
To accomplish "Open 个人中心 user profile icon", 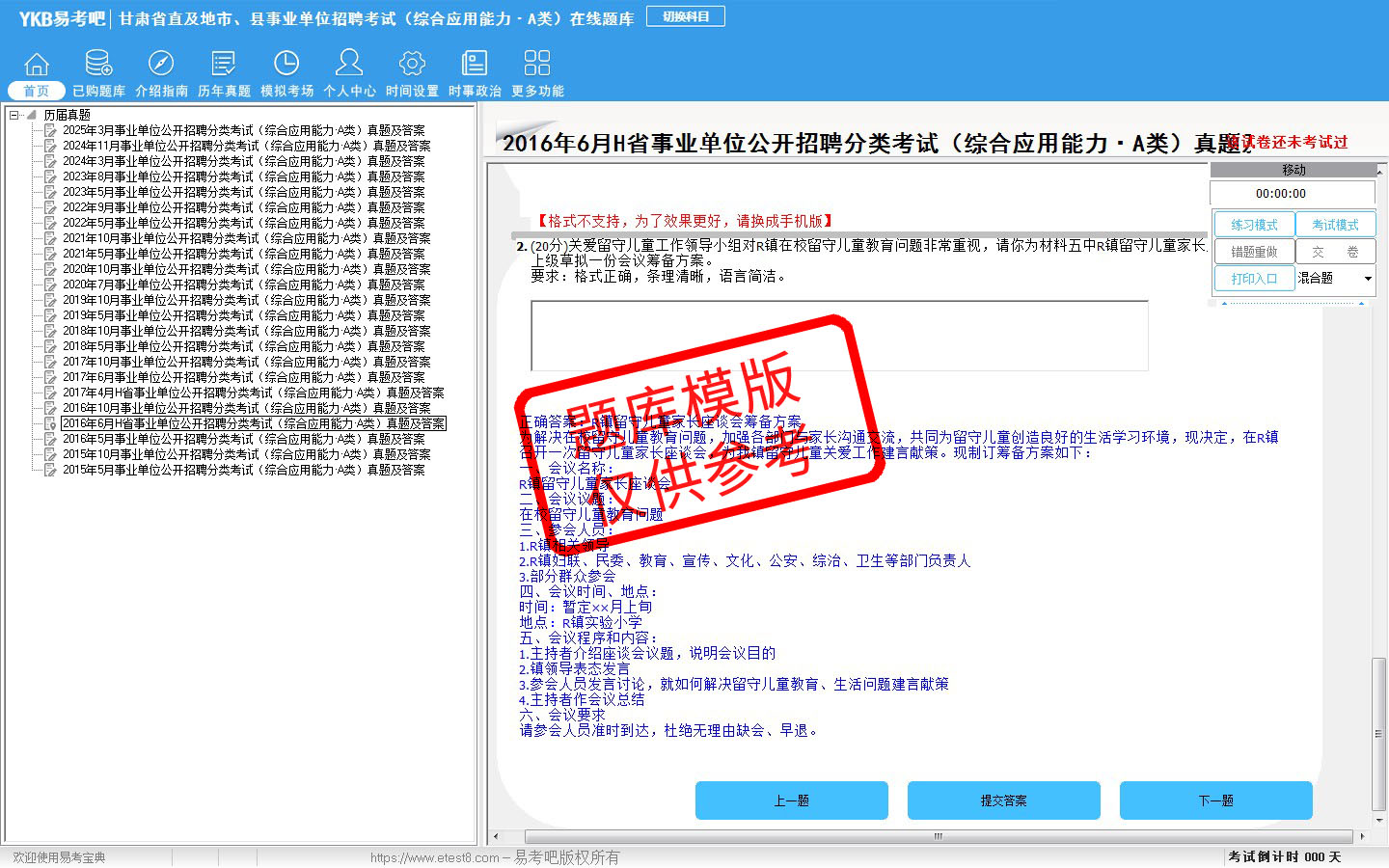I will [x=349, y=65].
